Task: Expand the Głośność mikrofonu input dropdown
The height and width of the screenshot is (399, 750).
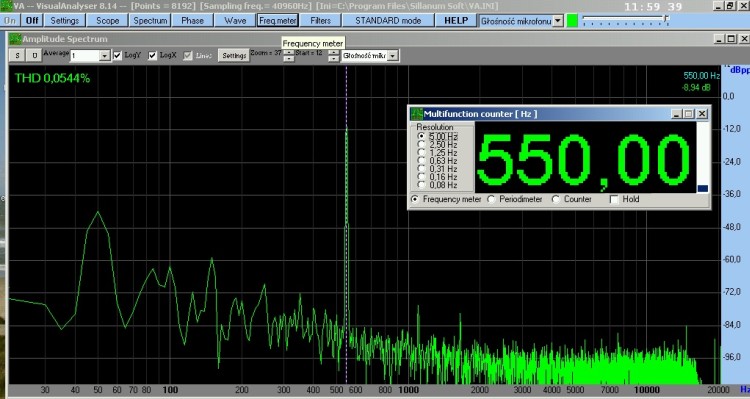Action: click(x=558, y=21)
